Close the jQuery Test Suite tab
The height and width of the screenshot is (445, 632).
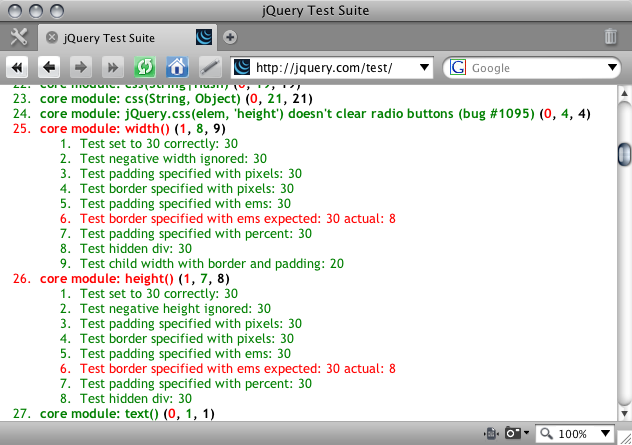click(x=51, y=37)
